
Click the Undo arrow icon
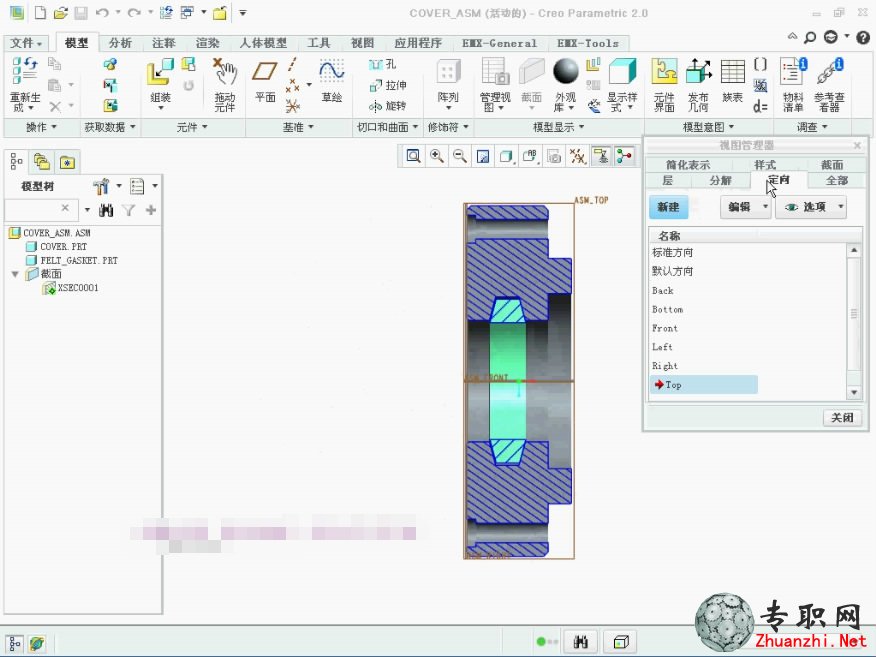click(x=102, y=13)
